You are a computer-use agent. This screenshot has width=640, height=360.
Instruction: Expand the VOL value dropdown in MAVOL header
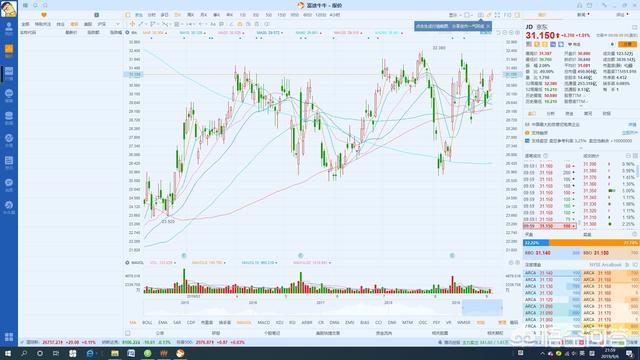[x=175, y=263]
